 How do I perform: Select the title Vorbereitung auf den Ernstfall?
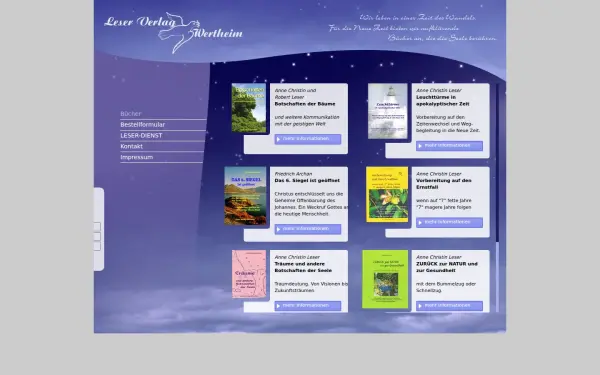443,184
